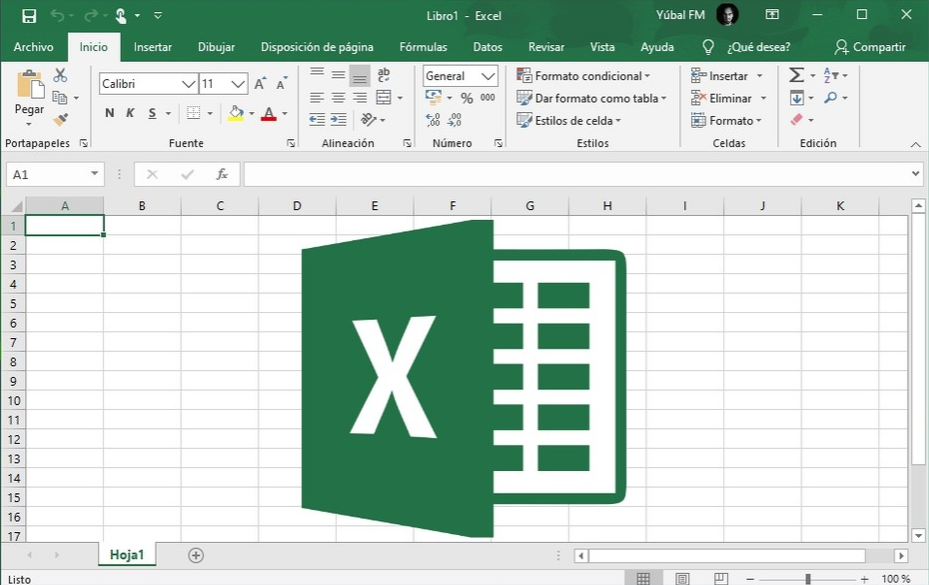This screenshot has width=929, height=585.
Task: Click the Pegar clipboard icon
Action: [x=30, y=84]
